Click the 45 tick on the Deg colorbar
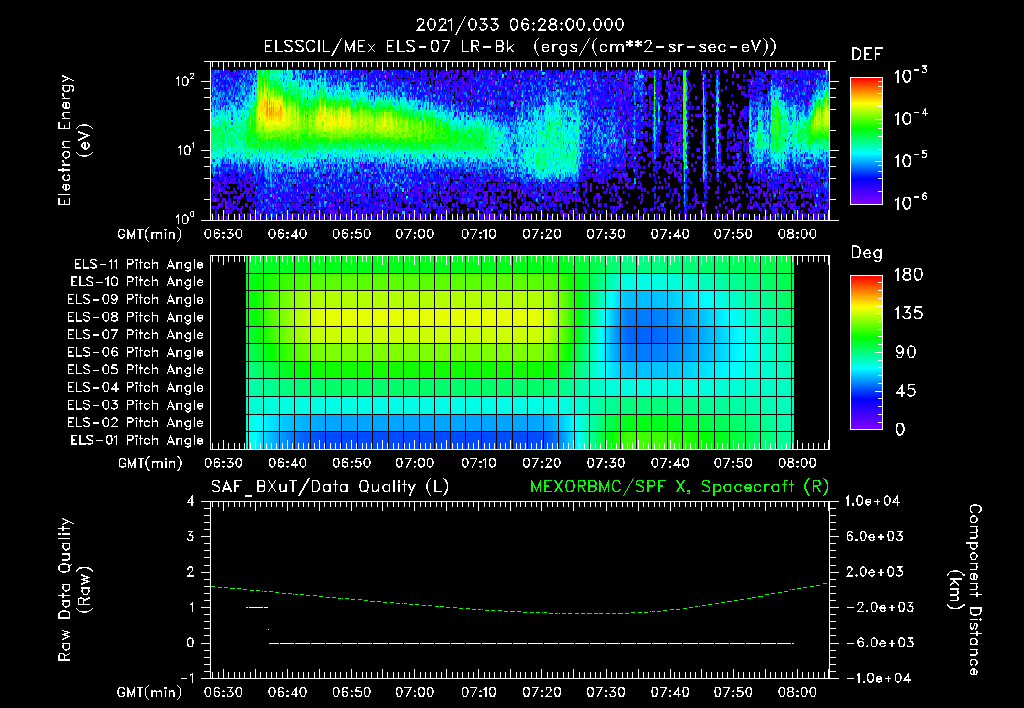1024x708 pixels. tap(906, 391)
